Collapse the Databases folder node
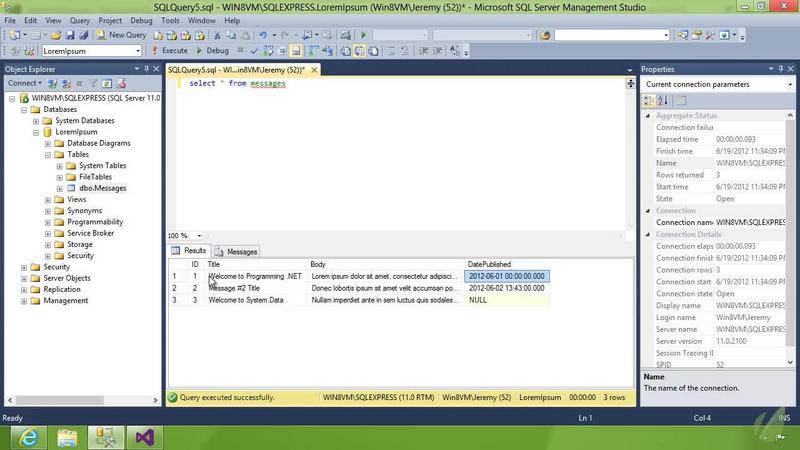 (x=23, y=110)
